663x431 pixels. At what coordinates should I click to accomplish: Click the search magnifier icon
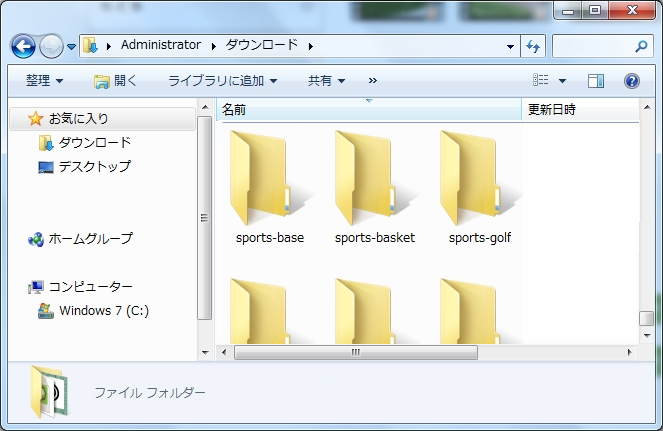641,46
